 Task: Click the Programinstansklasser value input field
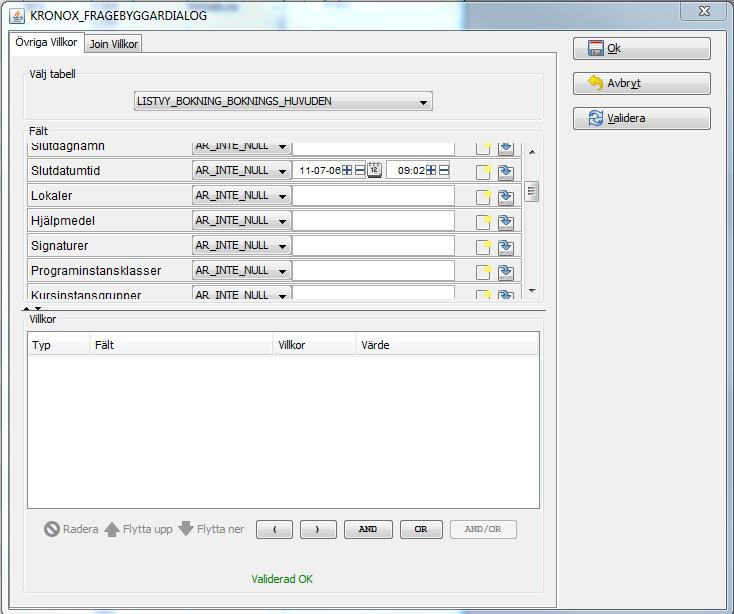tap(373, 270)
